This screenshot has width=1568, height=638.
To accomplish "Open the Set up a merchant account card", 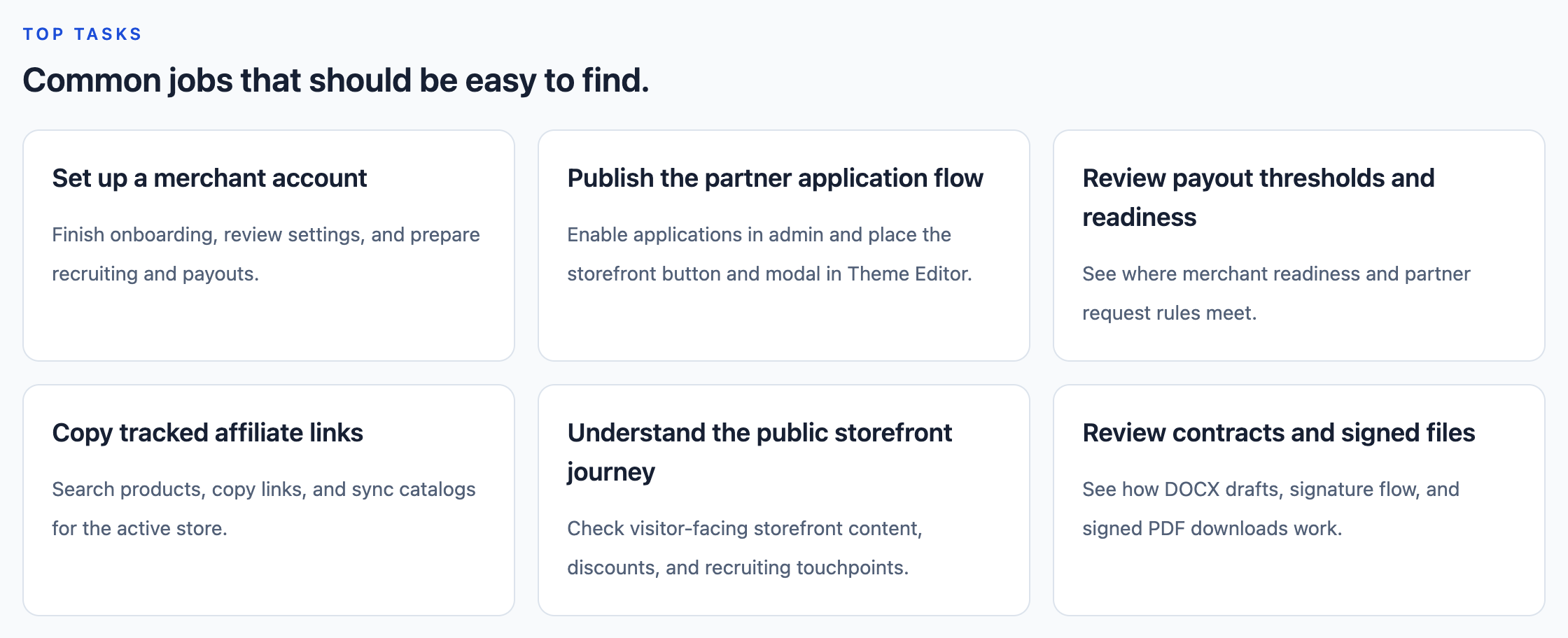I will (269, 246).
